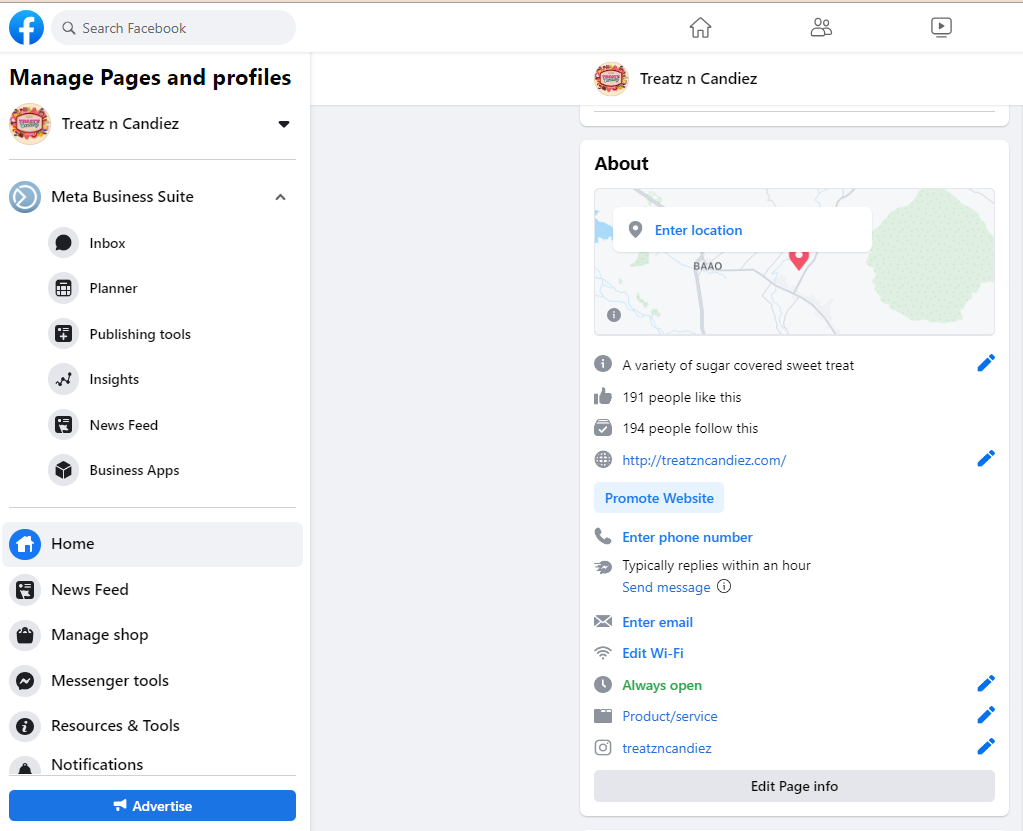Open the Watch video icon in top navigation

point(941,28)
